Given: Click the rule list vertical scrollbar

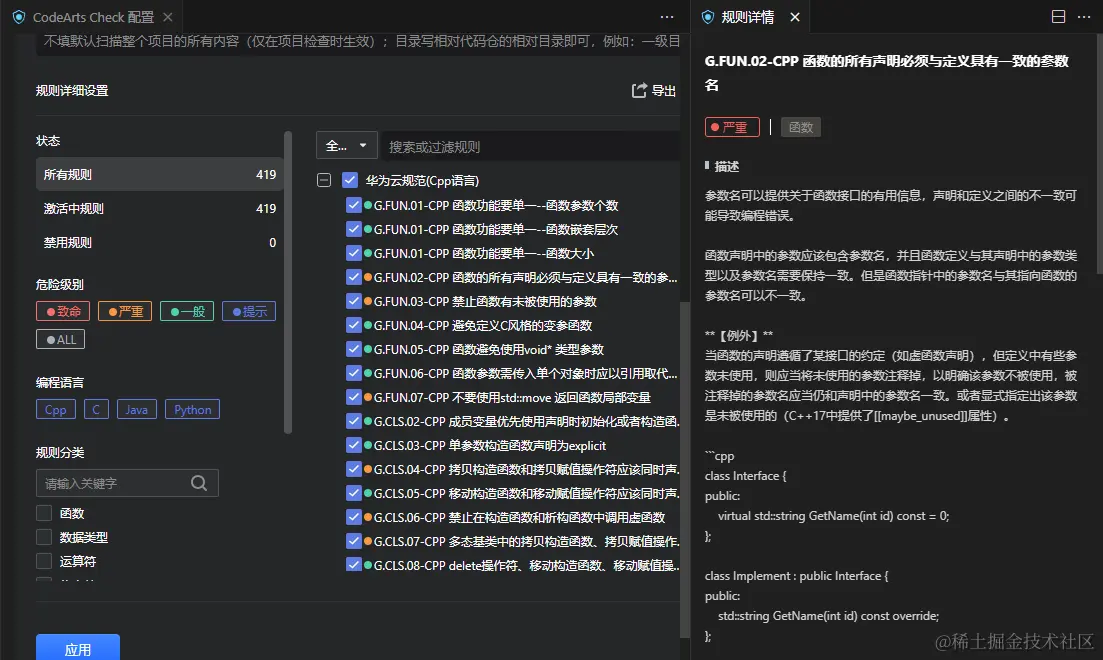Looking at the screenshot, I should click(684, 469).
